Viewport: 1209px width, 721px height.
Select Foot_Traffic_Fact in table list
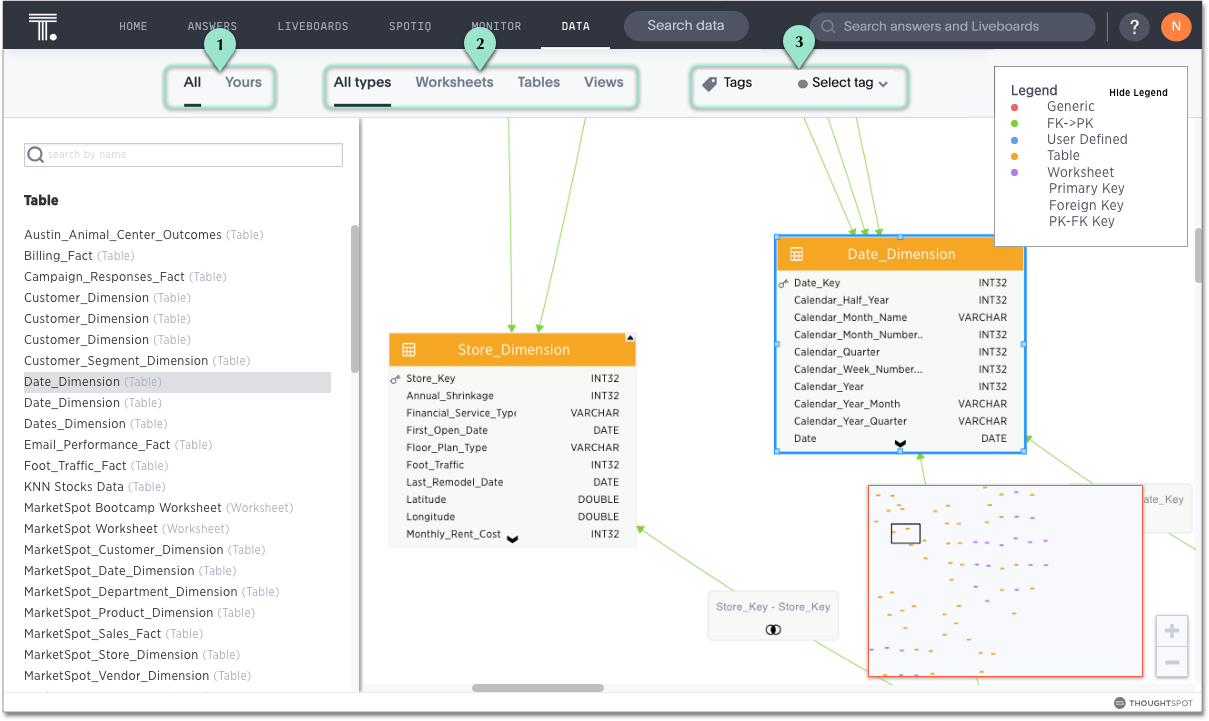[75, 466]
